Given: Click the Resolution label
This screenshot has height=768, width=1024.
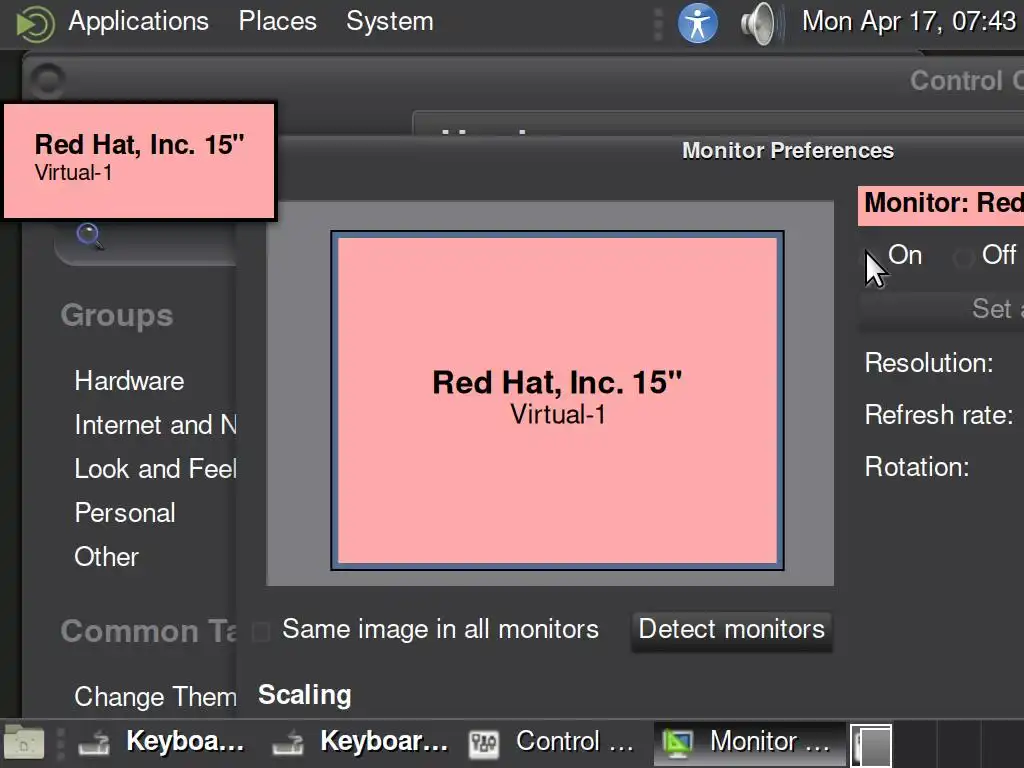Looking at the screenshot, I should [929, 362].
